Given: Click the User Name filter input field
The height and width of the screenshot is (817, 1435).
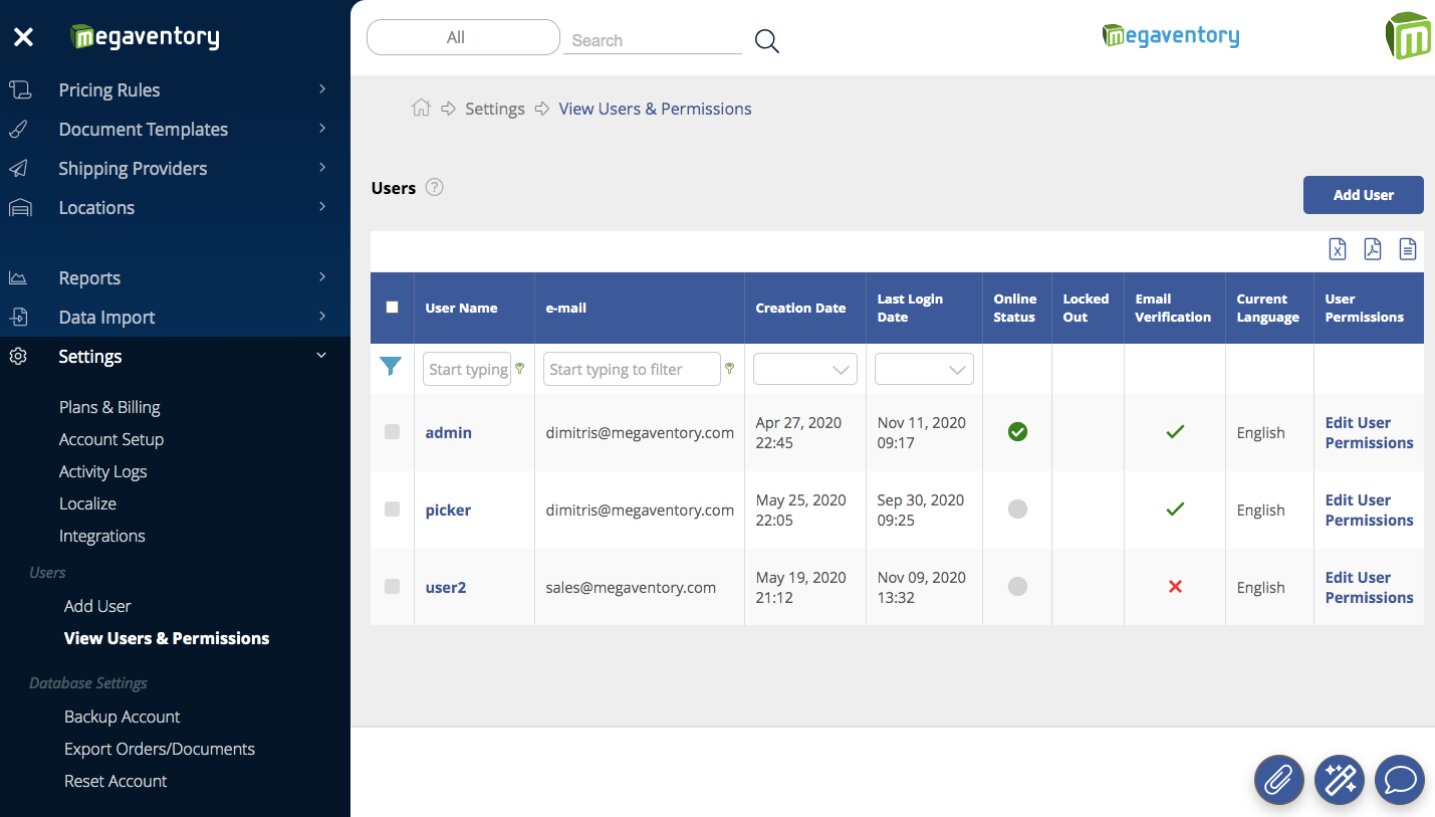Looking at the screenshot, I should coord(467,369).
